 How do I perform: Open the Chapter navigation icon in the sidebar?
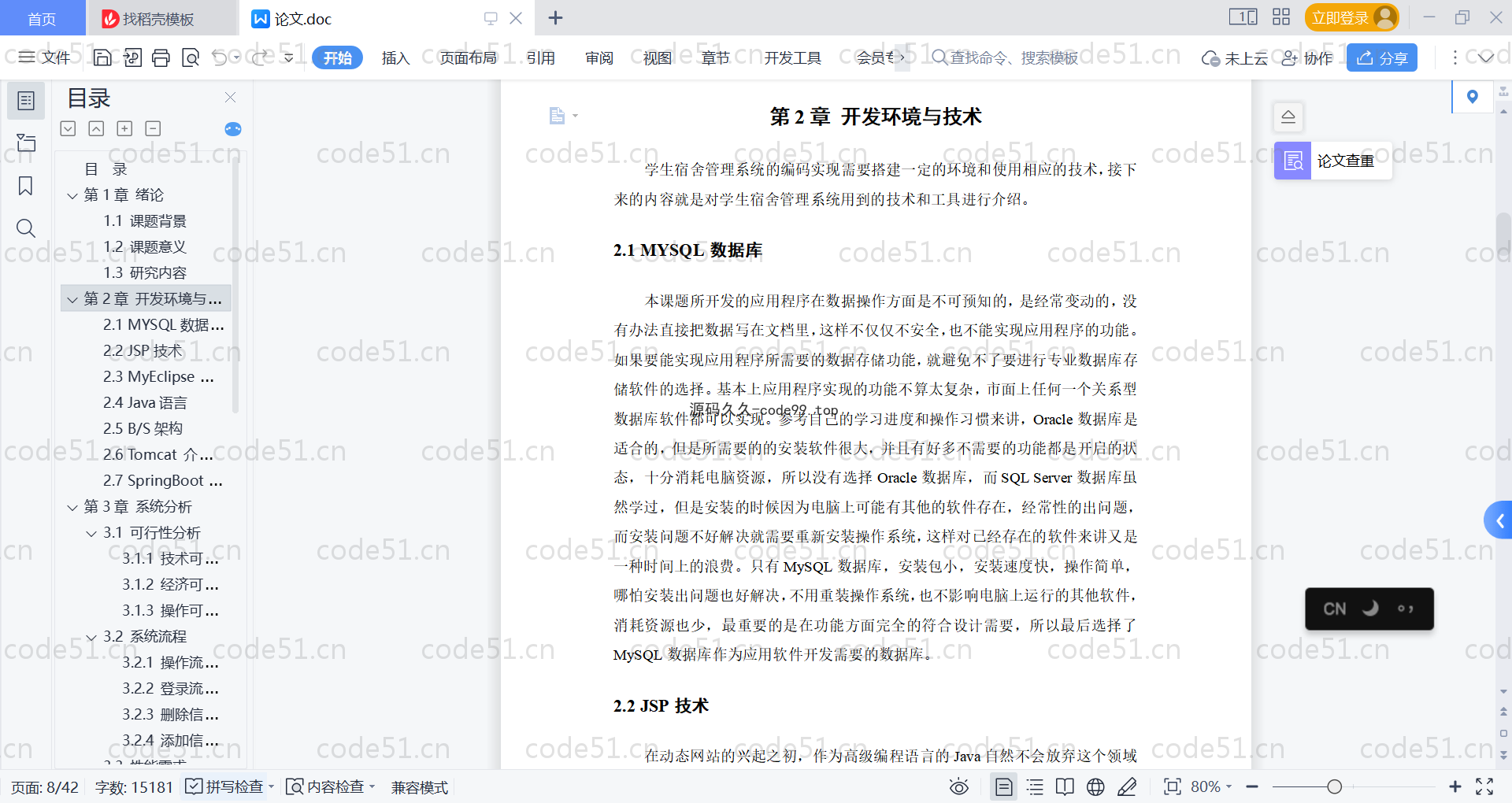pyautogui.click(x=26, y=142)
